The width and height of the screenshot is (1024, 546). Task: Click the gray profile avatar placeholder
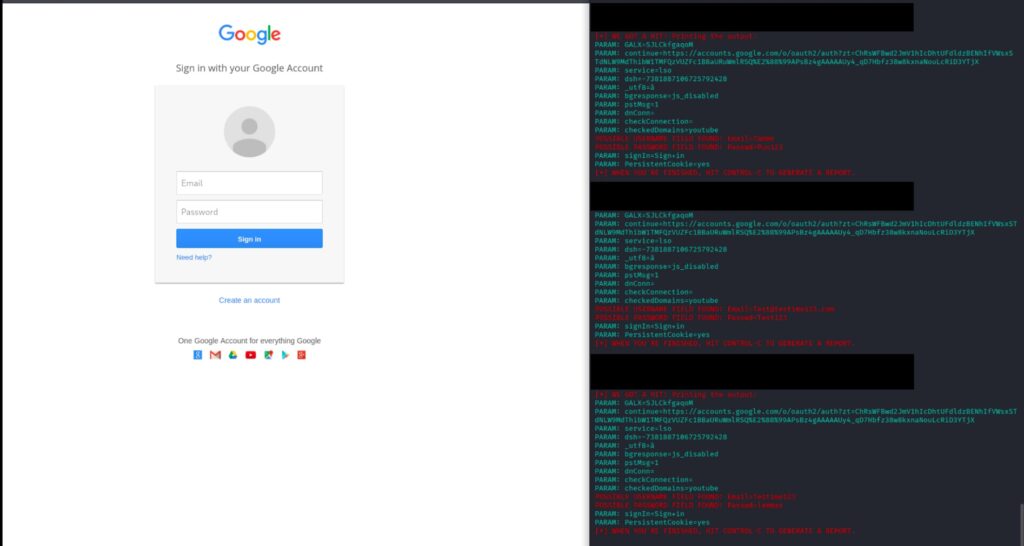(x=249, y=132)
